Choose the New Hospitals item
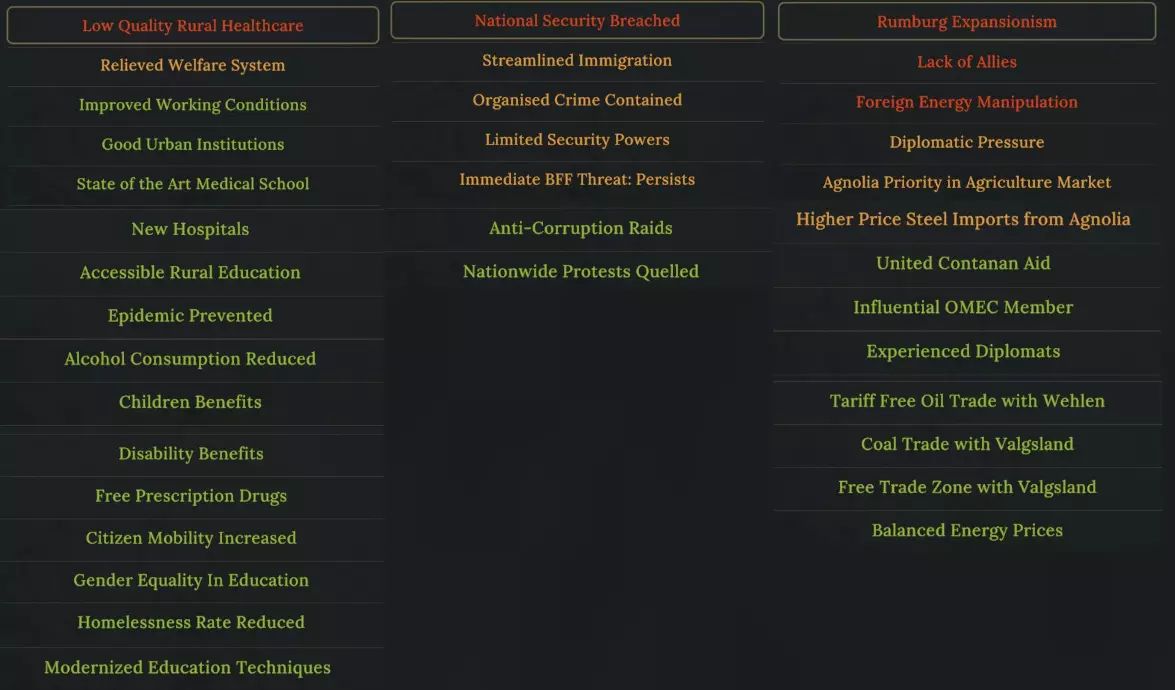1175x690 pixels. click(190, 229)
